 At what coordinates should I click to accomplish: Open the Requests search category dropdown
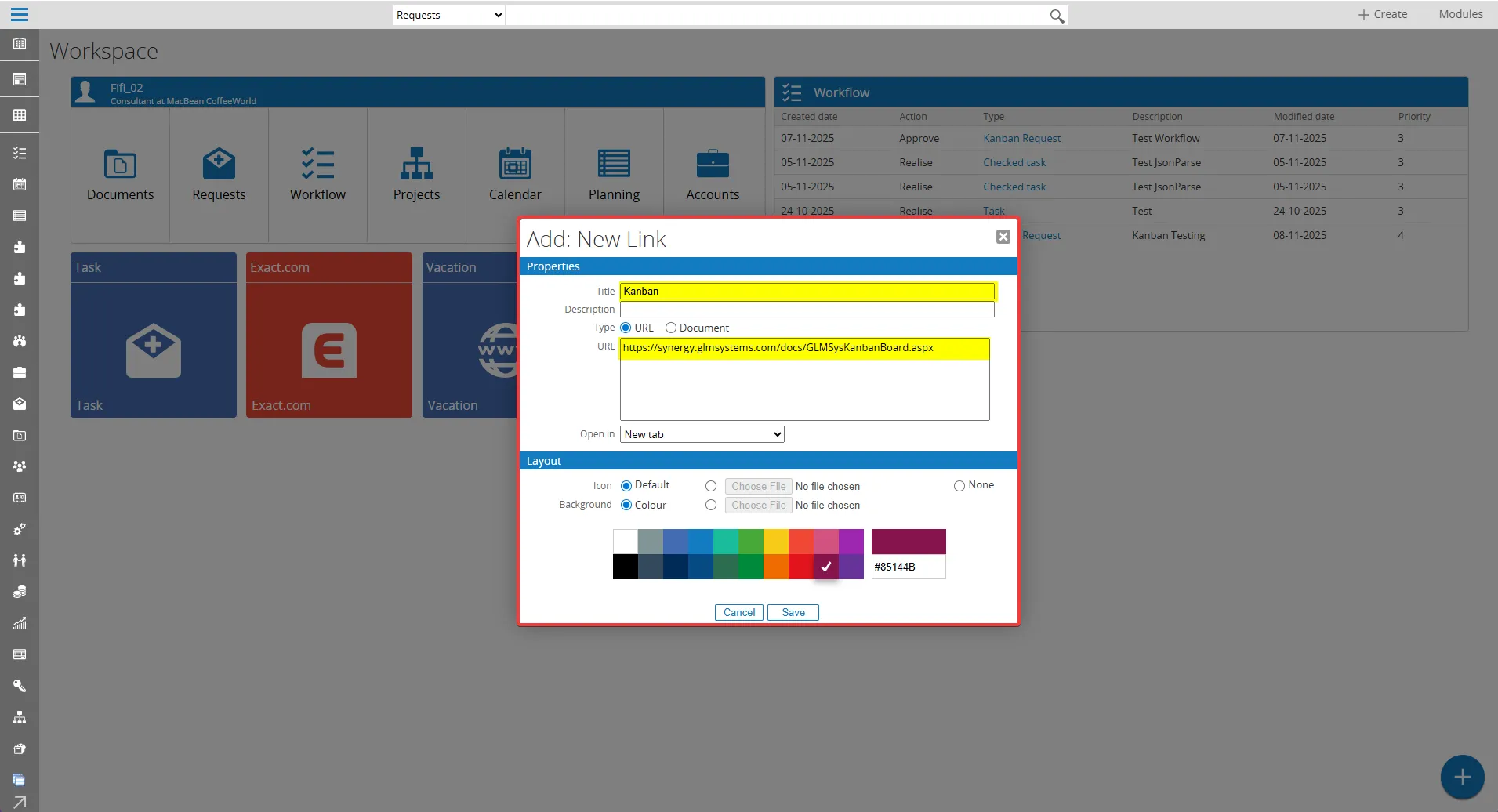click(x=447, y=14)
